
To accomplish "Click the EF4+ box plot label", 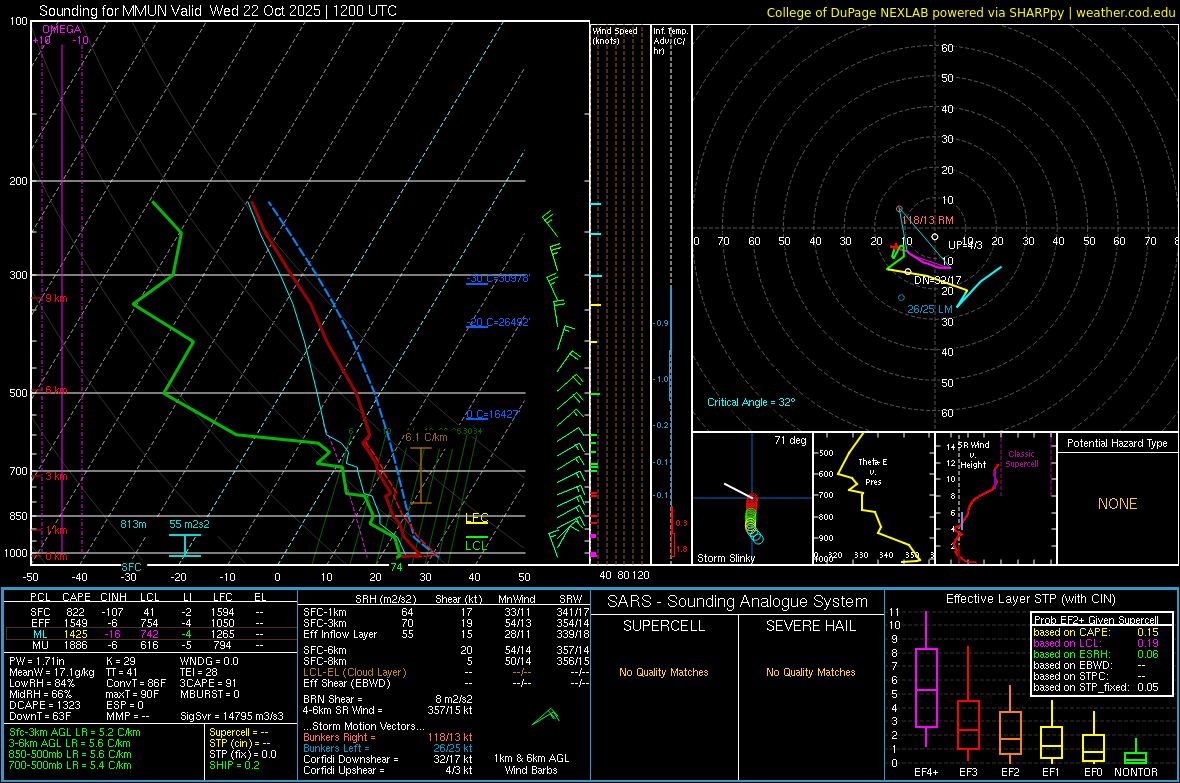I will tap(926, 772).
